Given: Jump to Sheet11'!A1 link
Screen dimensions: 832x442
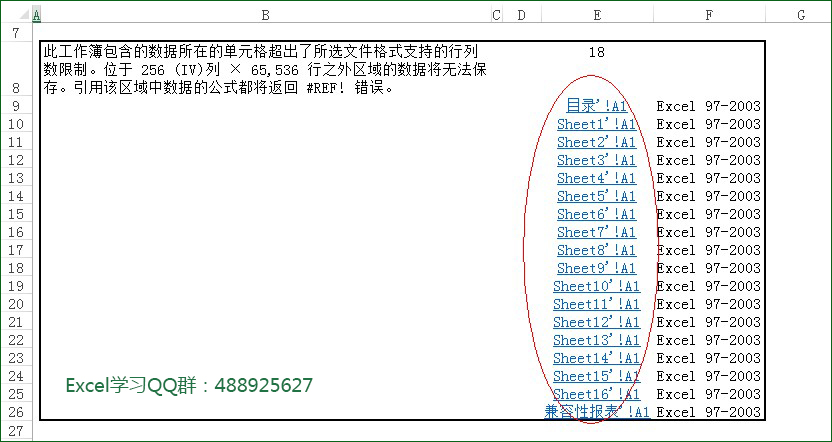Looking at the screenshot, I should point(596,305).
